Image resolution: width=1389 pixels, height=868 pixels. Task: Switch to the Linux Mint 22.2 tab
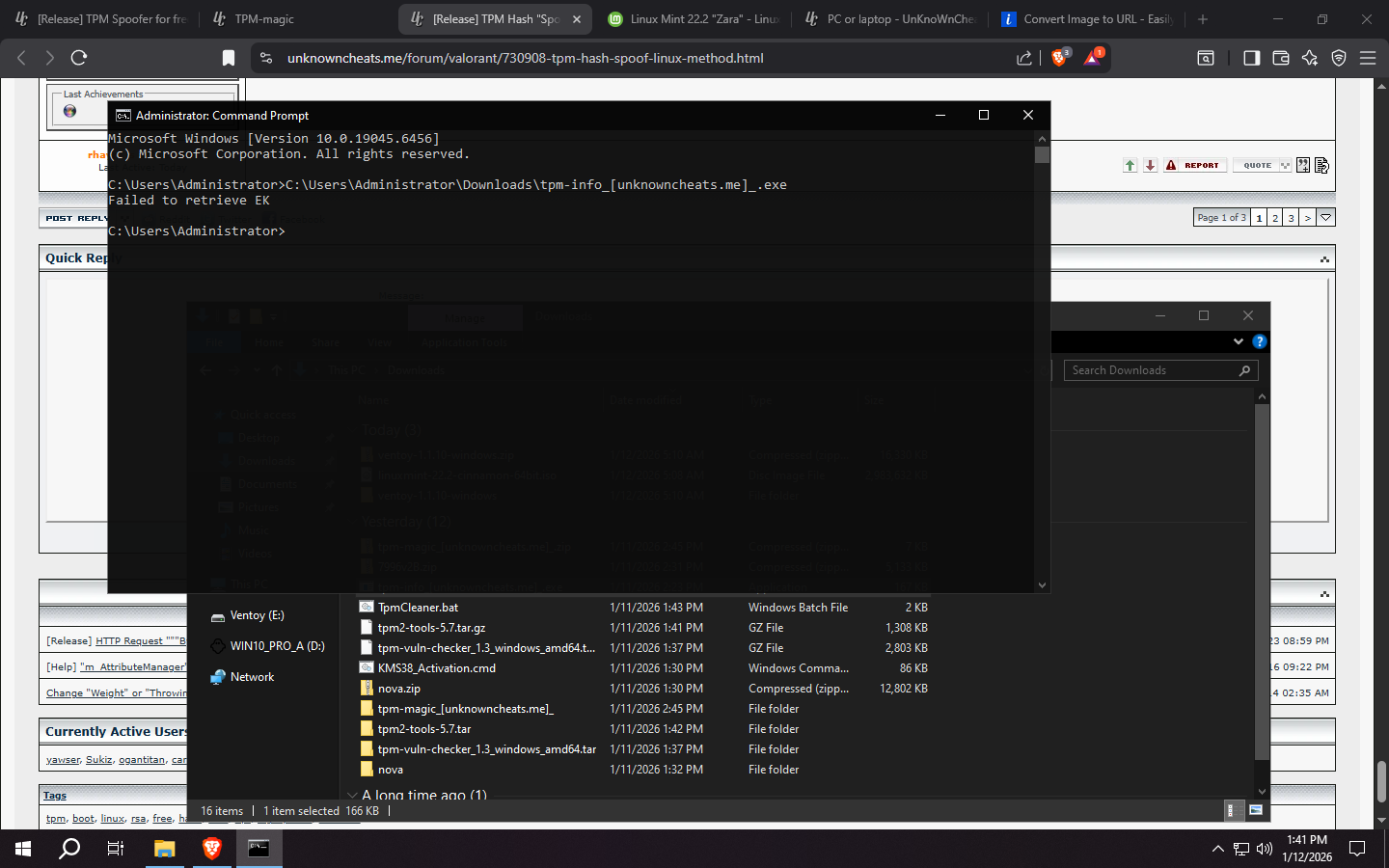pos(694,19)
